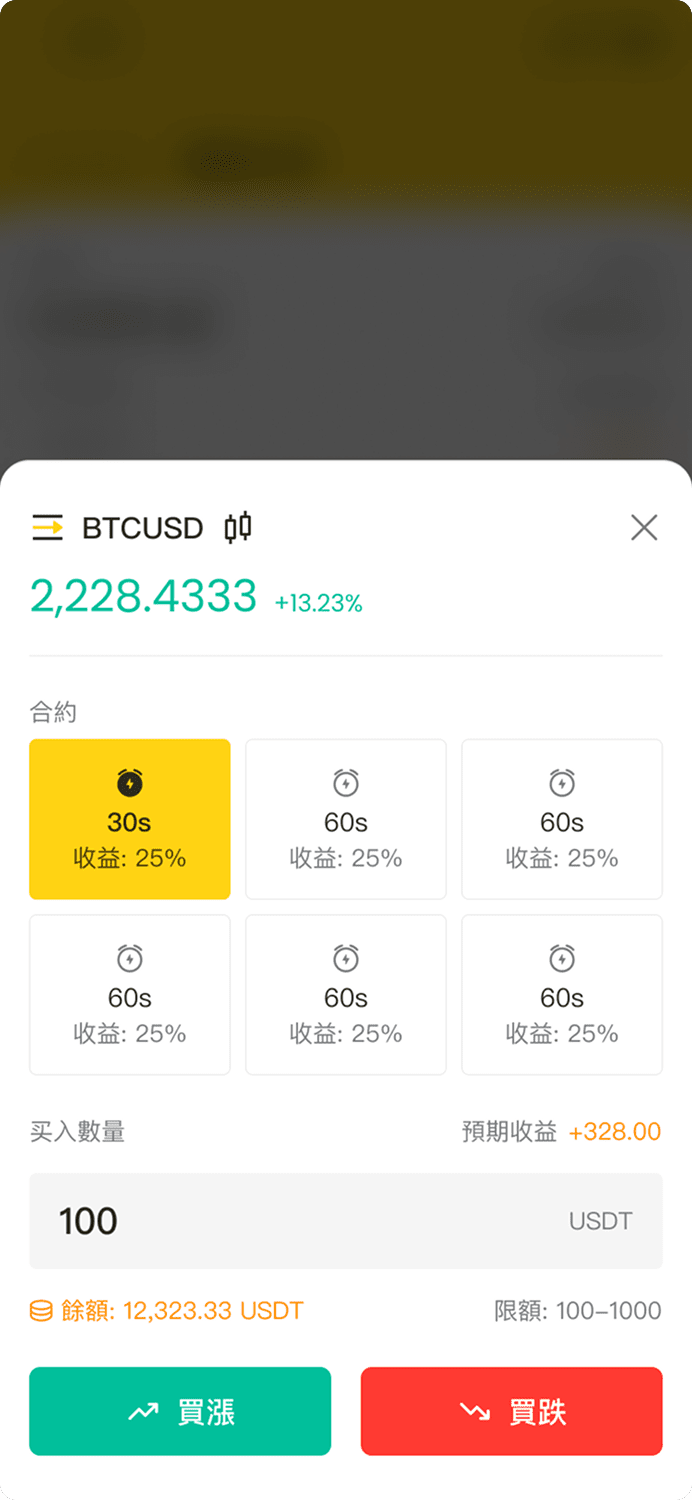Choose the first 60s contract in the second row
This screenshot has width=692, height=1500.
(x=130, y=995)
